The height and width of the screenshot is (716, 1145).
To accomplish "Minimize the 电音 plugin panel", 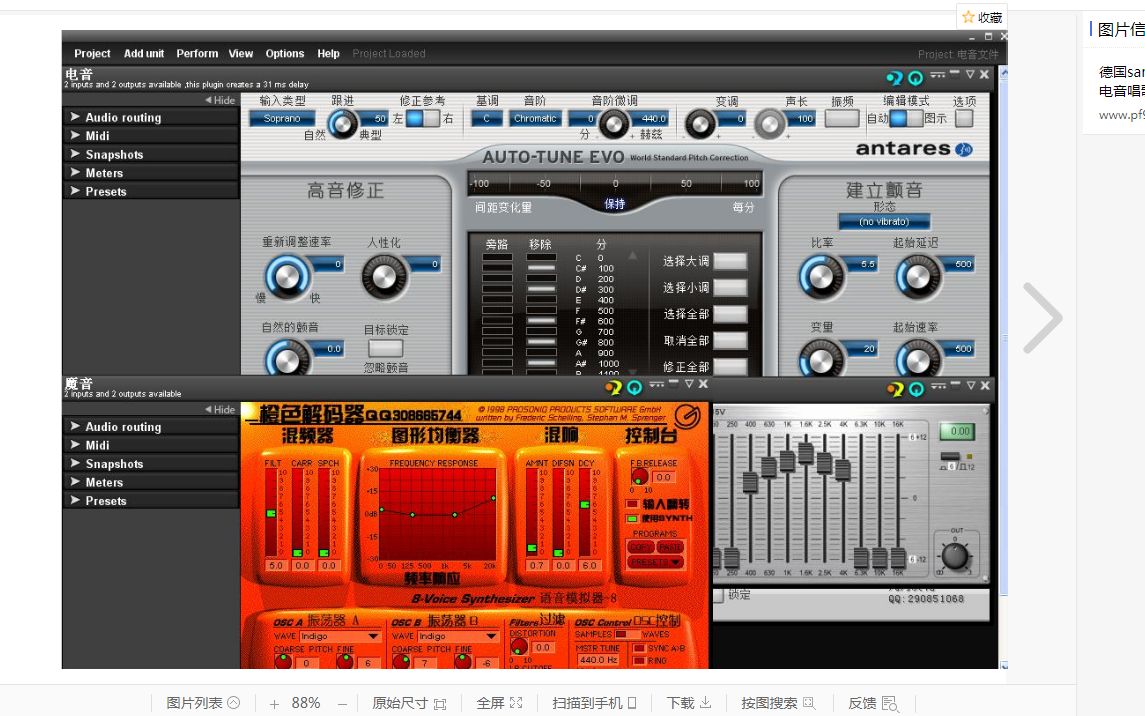I will 954,73.
